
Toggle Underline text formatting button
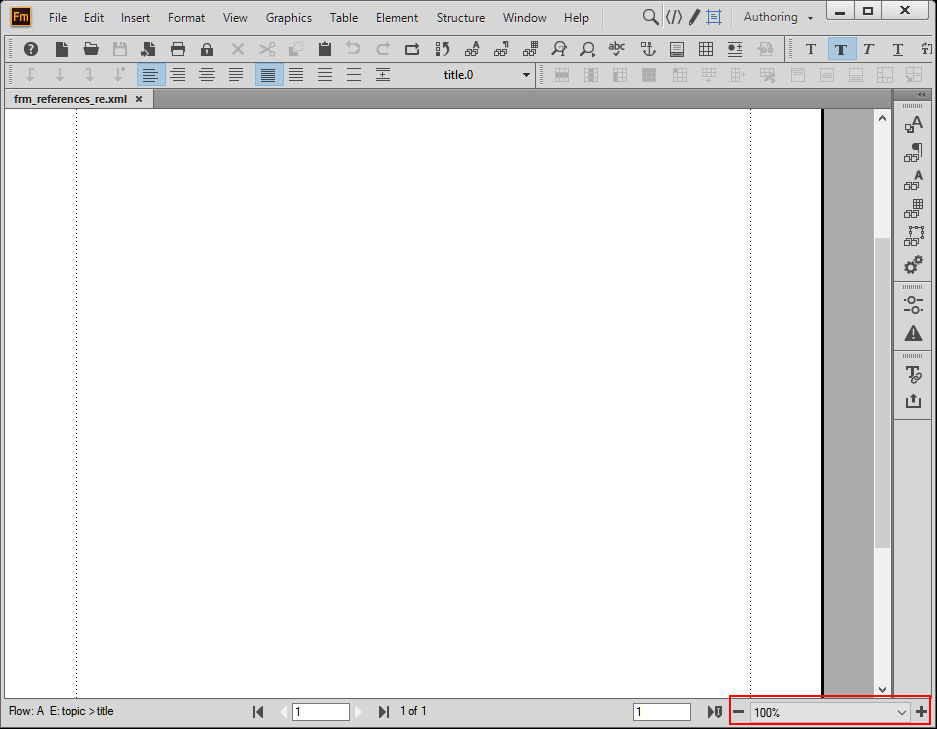point(898,49)
